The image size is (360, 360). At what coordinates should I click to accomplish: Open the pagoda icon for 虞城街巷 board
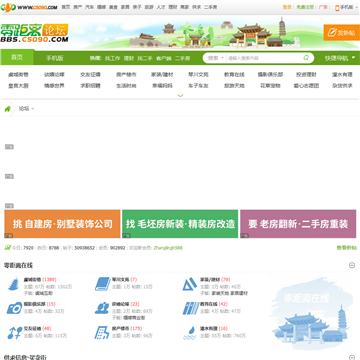[14, 285]
